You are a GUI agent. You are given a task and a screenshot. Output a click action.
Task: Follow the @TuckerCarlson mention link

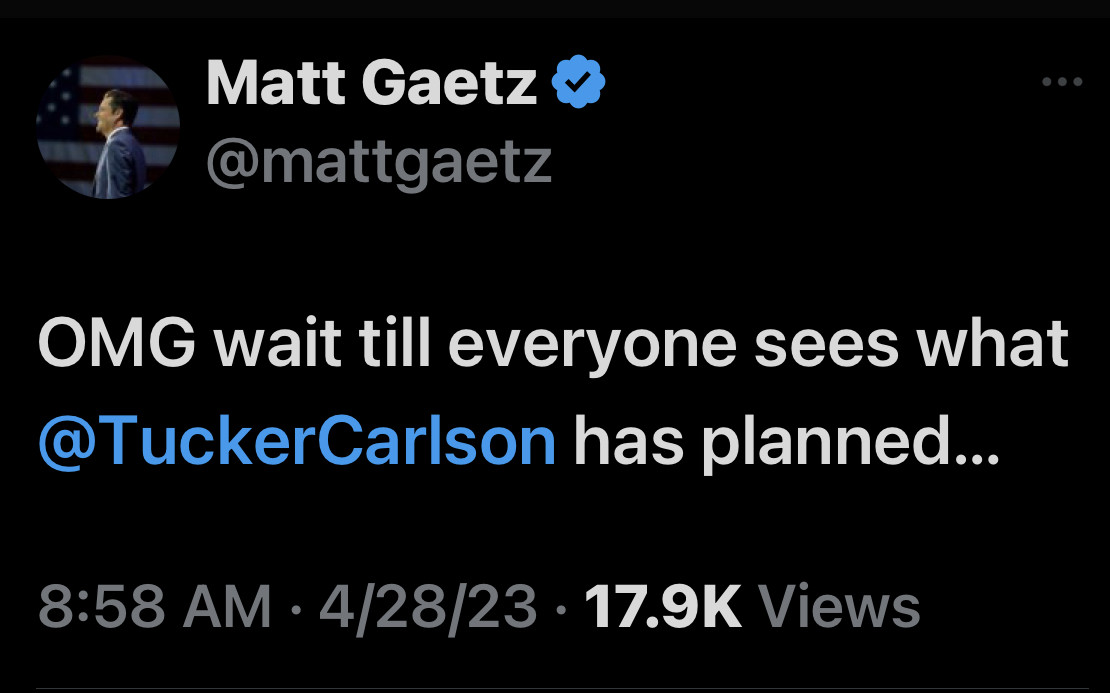(297, 441)
